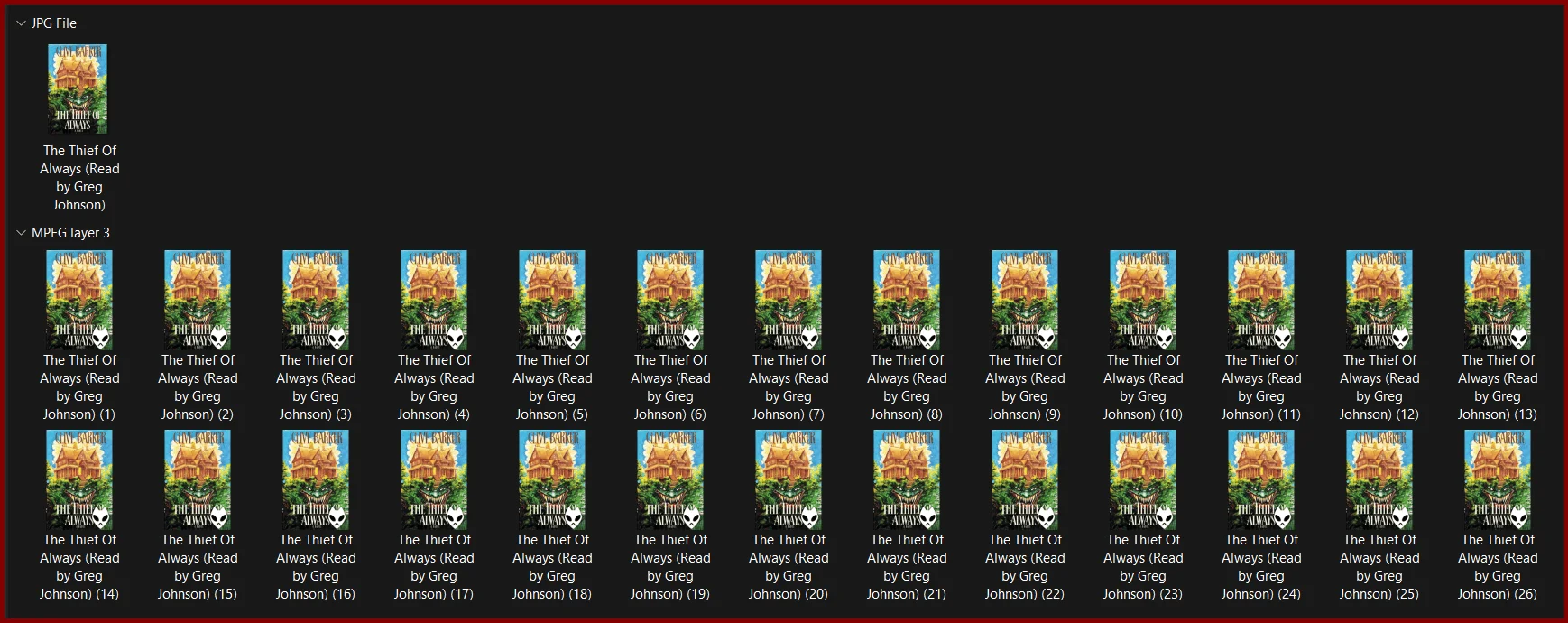The height and width of the screenshot is (623, 1568).
Task: Click file name text ending 'Johnson) (4)'
Action: tap(434, 387)
